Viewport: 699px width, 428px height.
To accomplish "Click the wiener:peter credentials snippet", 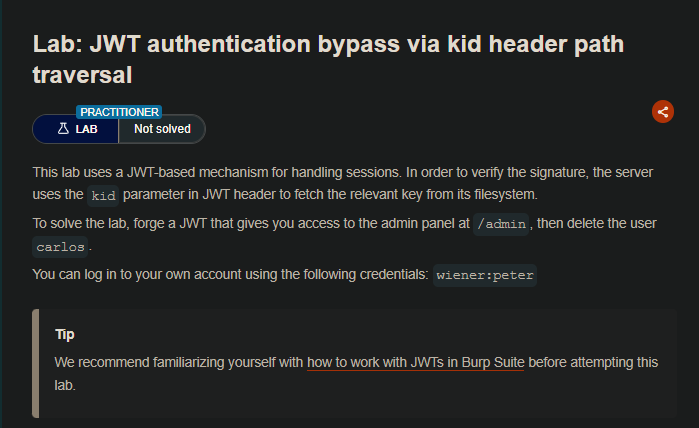I will click(486, 275).
